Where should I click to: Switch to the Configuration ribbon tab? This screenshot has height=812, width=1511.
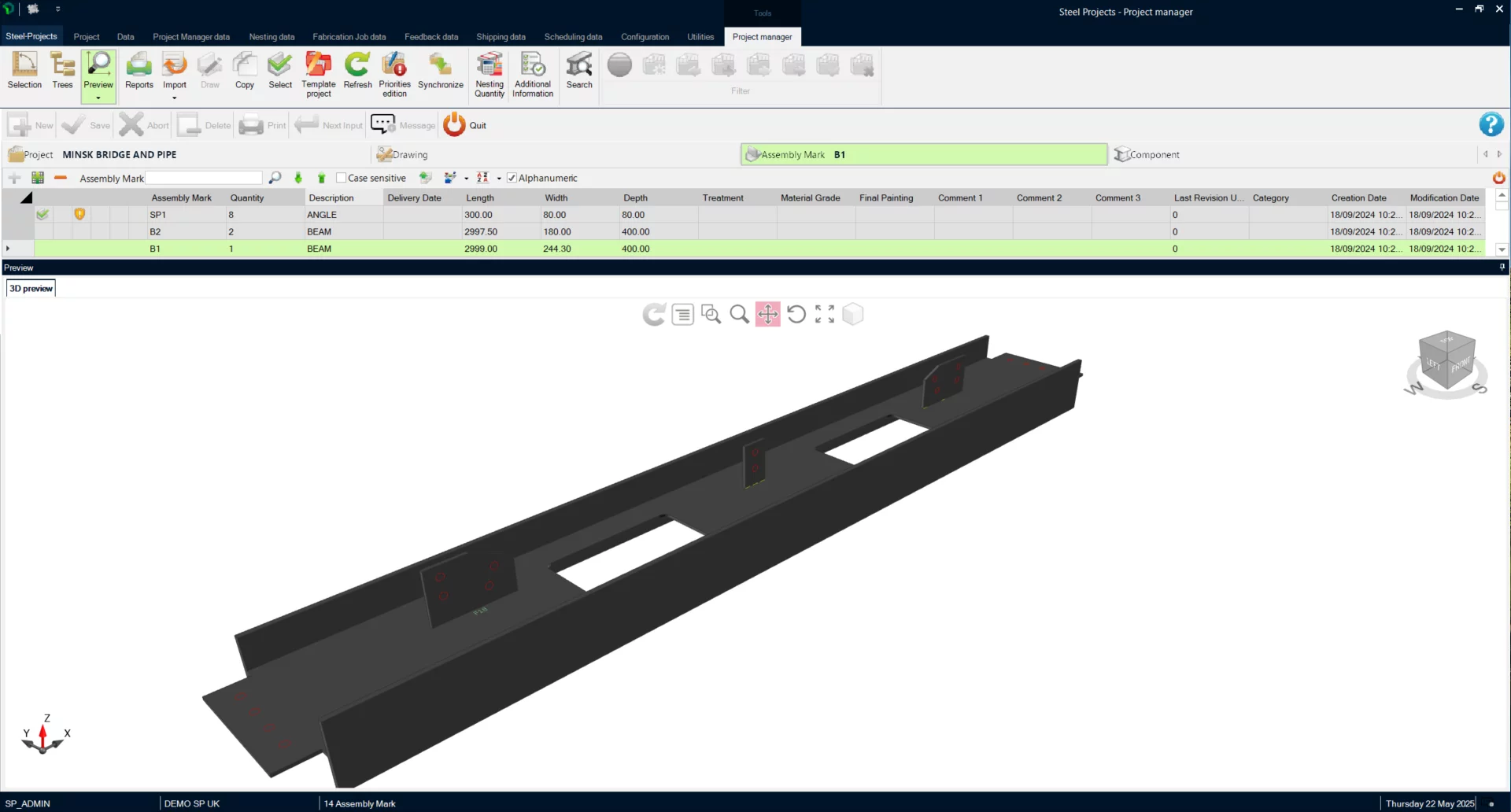click(645, 37)
